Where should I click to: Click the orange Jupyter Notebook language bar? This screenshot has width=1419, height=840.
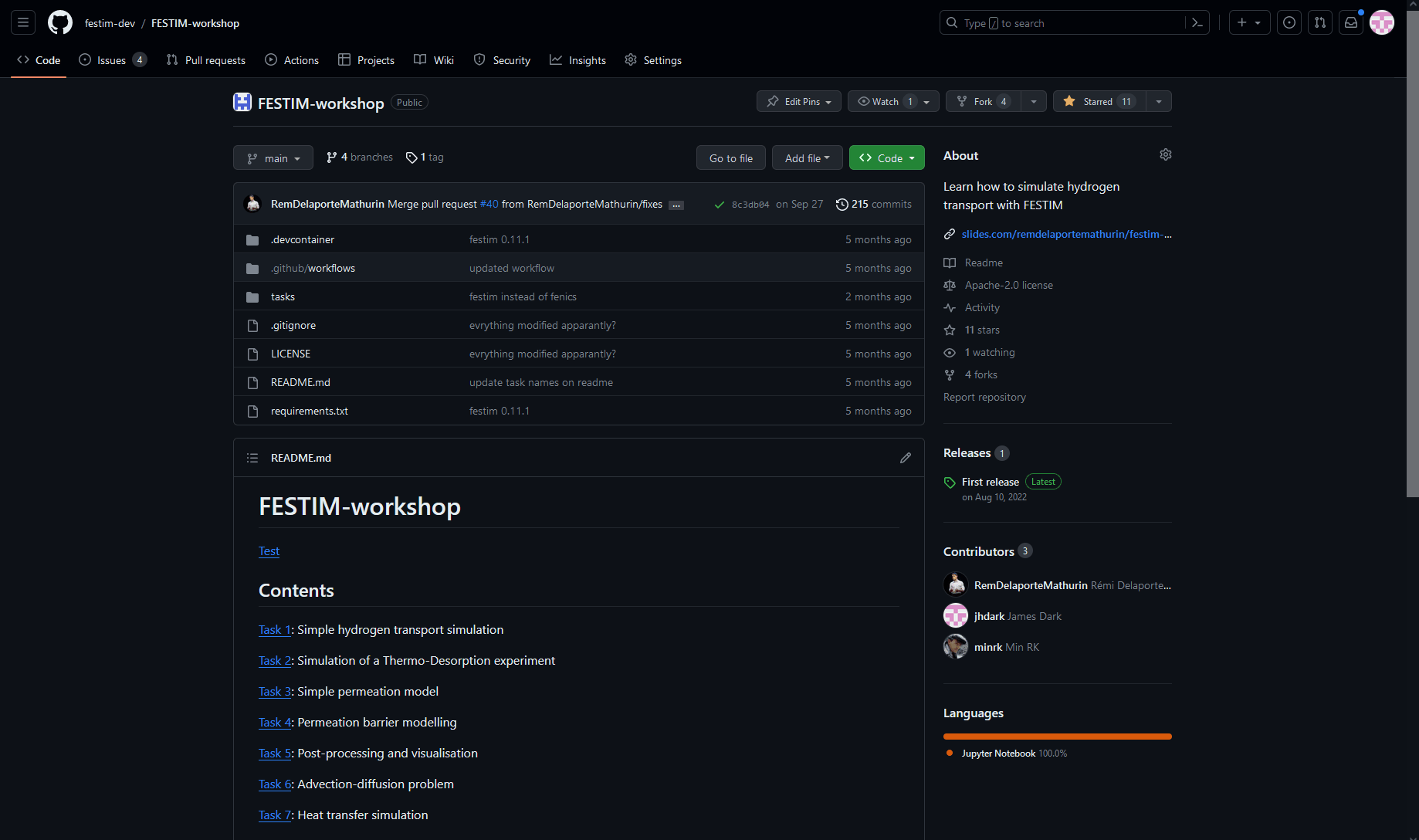point(1058,737)
